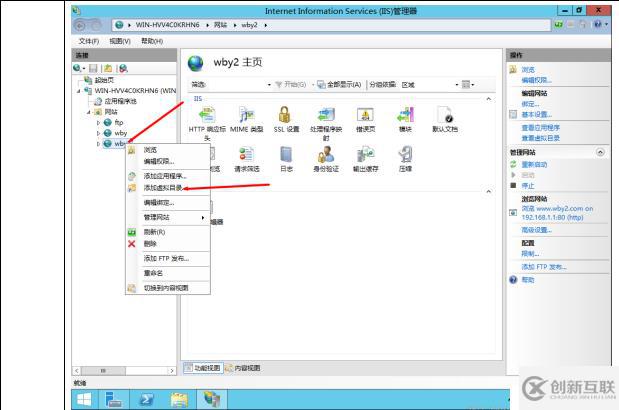Open the 身份验证 feature icon
Screen dimensions: 619x410
point(326,154)
